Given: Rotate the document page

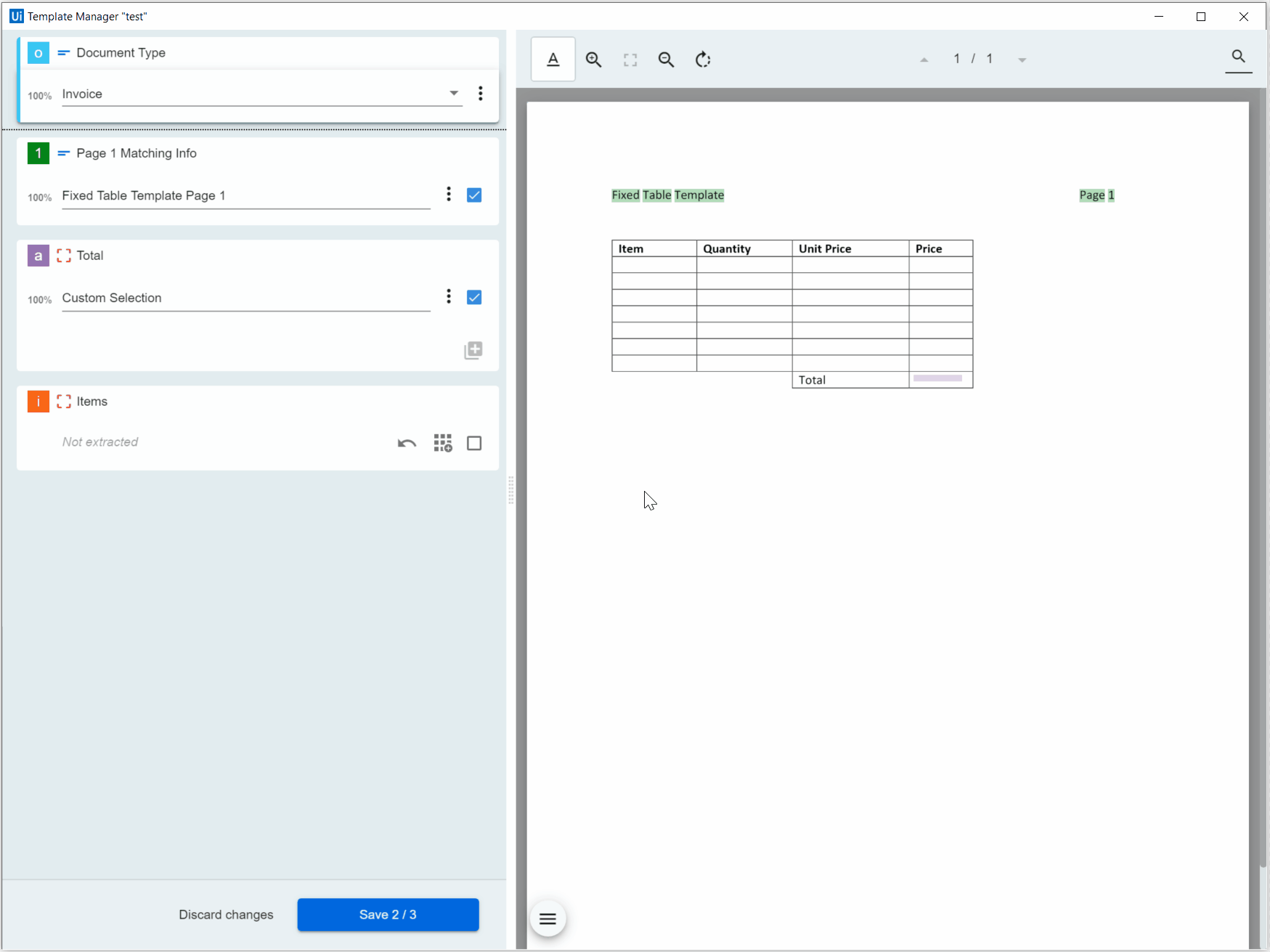Looking at the screenshot, I should pyautogui.click(x=702, y=60).
